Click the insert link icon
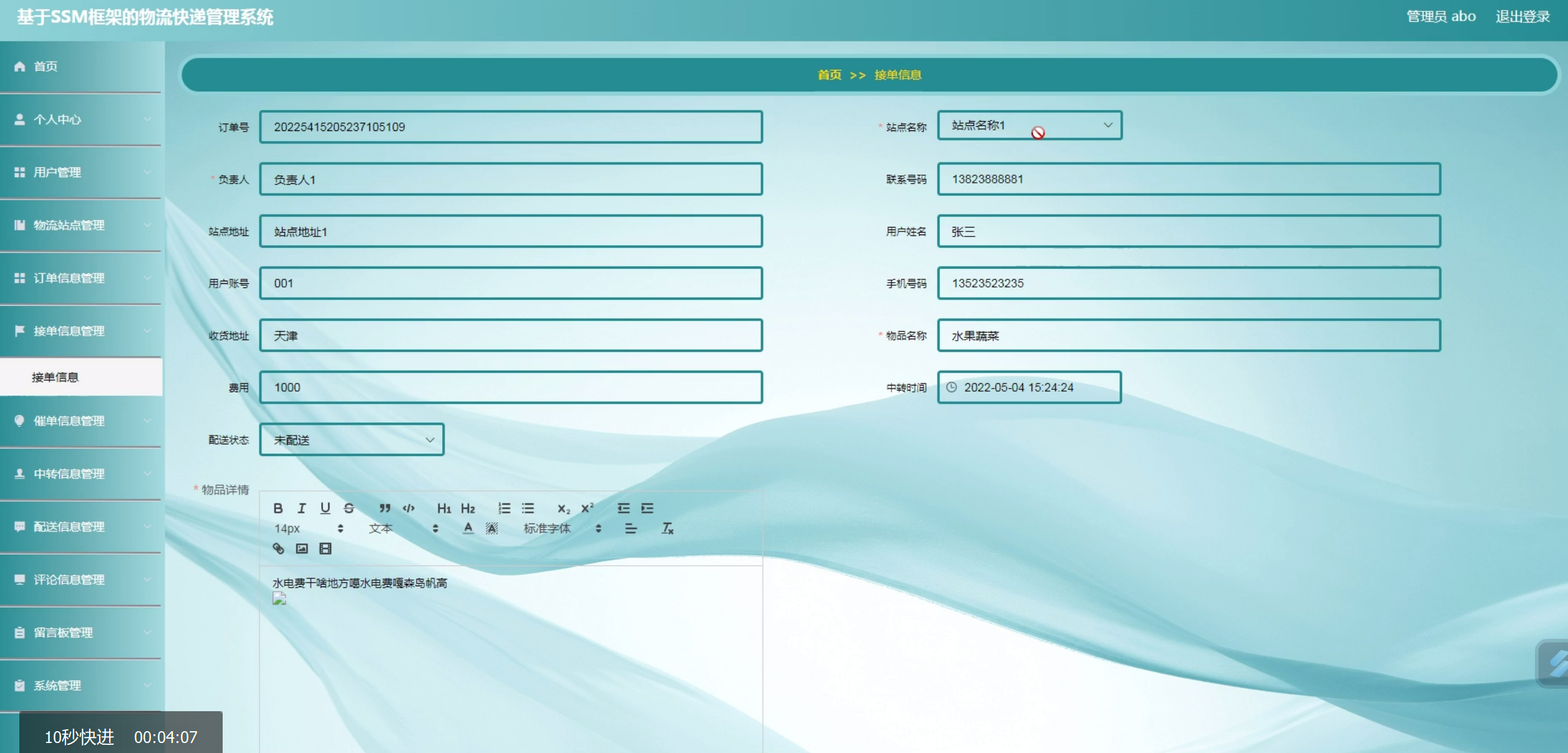Viewport: 1568px width, 753px height. [x=278, y=548]
